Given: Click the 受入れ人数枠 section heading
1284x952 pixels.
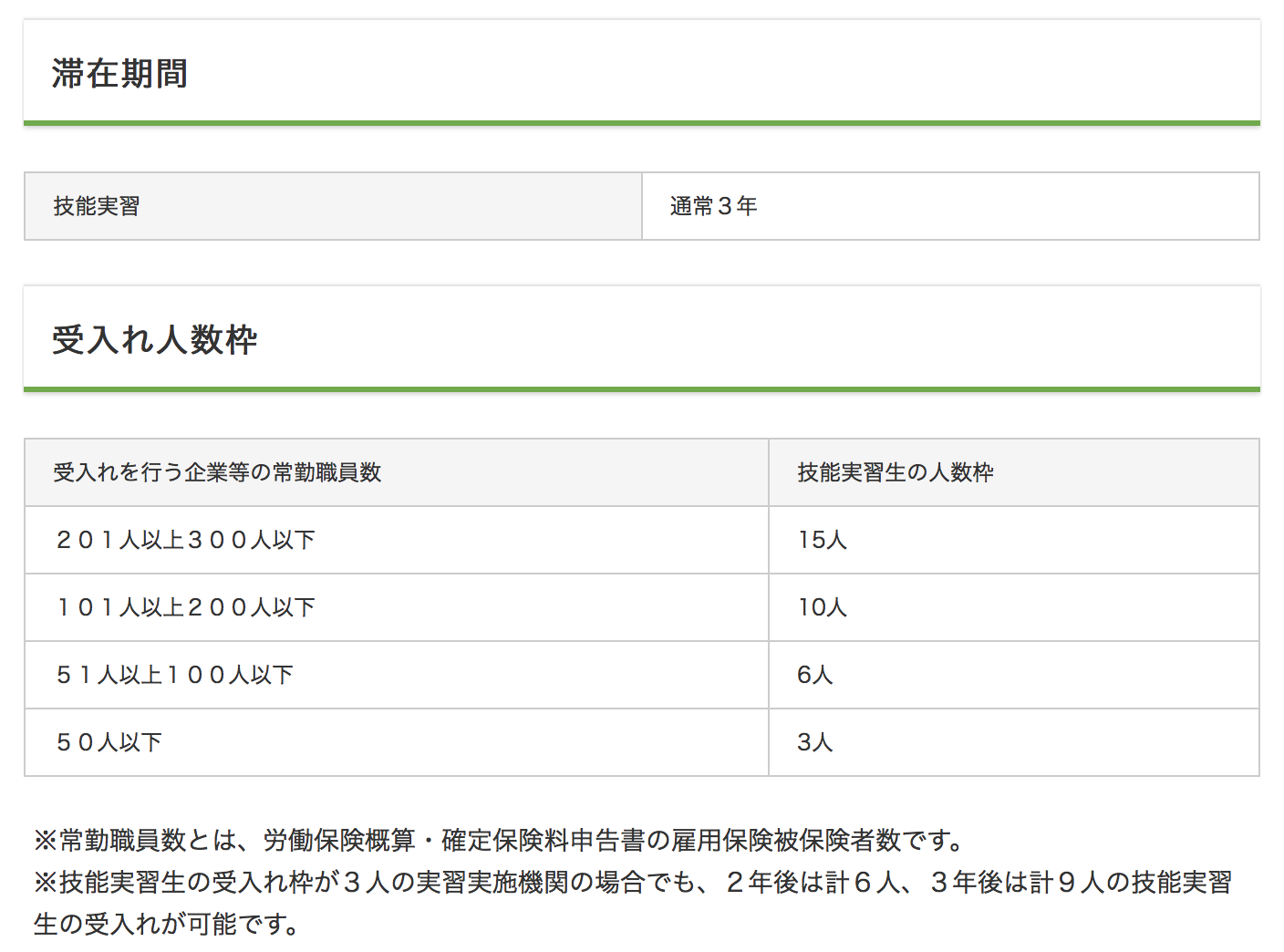Looking at the screenshot, I should pyautogui.click(x=154, y=340).
